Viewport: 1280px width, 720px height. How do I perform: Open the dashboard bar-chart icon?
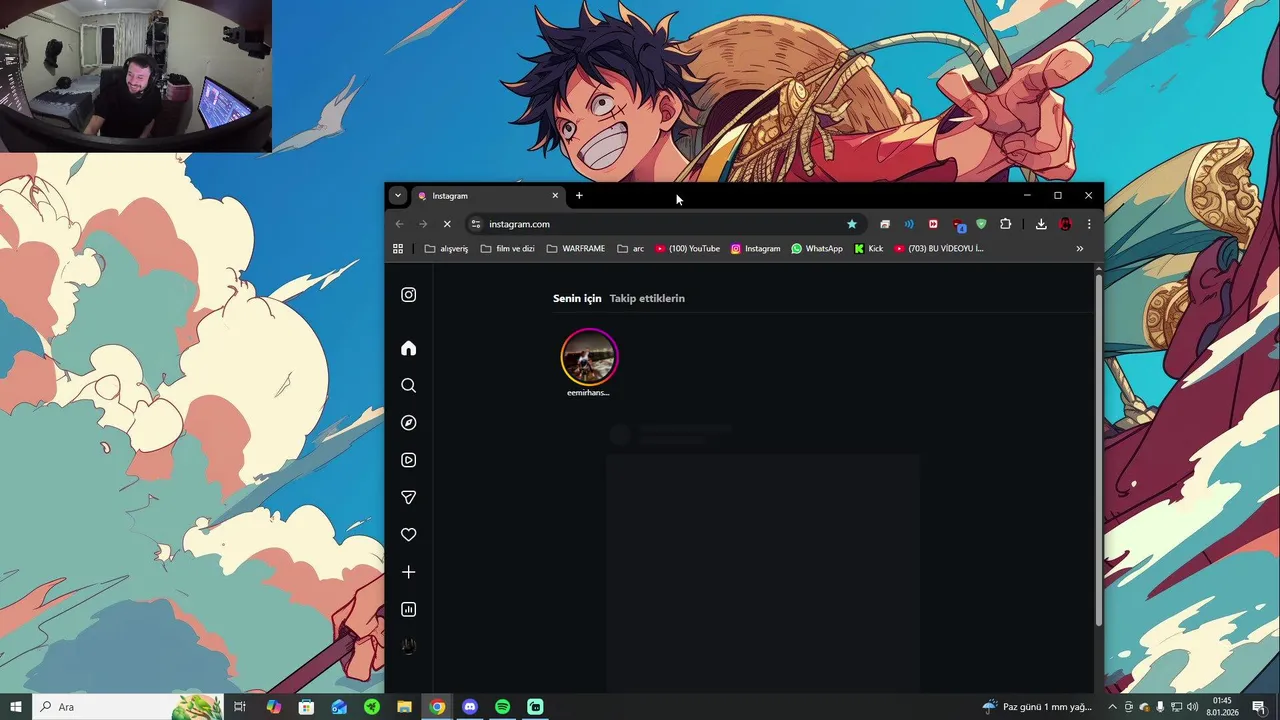(x=408, y=610)
